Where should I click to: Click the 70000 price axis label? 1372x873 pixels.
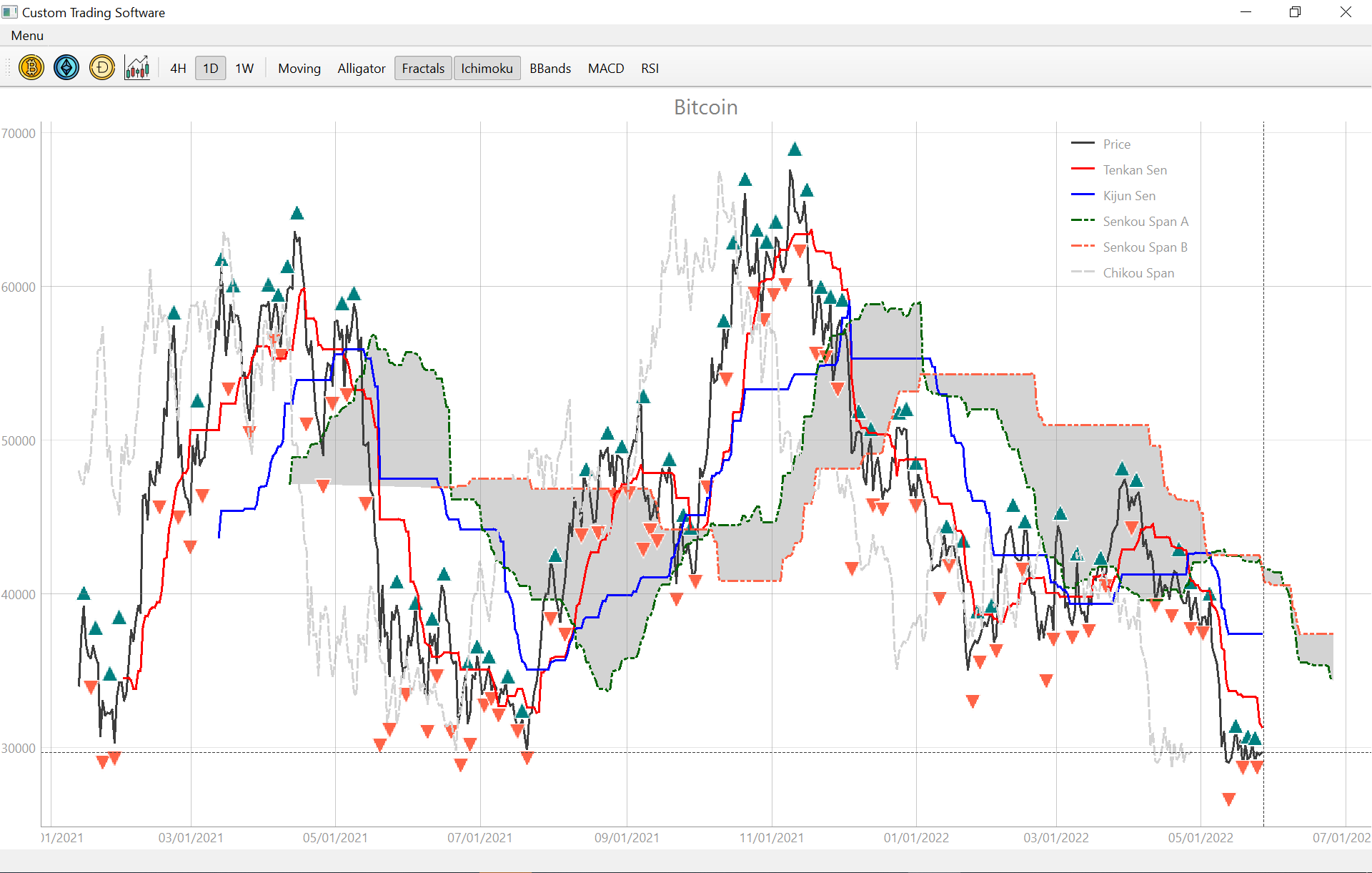19,134
